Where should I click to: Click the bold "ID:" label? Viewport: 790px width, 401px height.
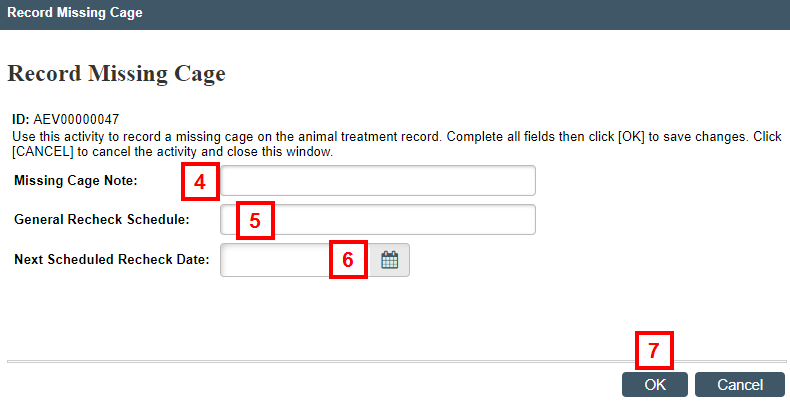[x=21, y=119]
